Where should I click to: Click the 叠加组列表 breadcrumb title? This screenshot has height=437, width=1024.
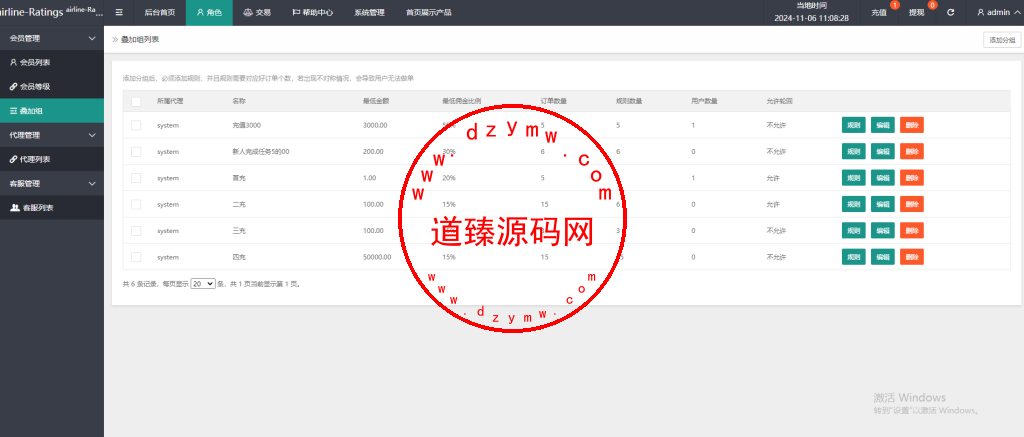[140, 39]
